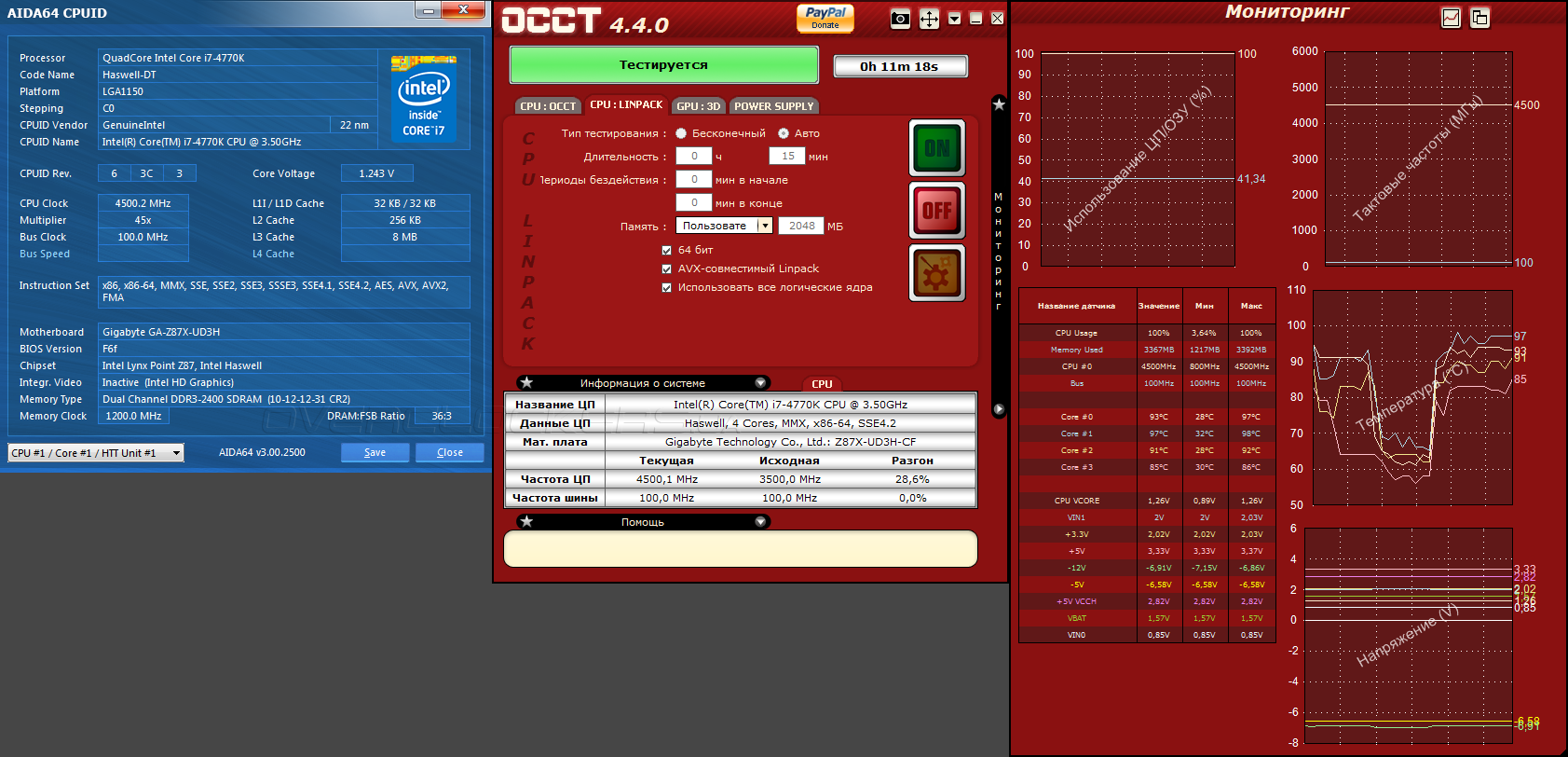The height and width of the screenshot is (757, 1568).
Task: Click the star in Информация о системе header
Action: (526, 383)
